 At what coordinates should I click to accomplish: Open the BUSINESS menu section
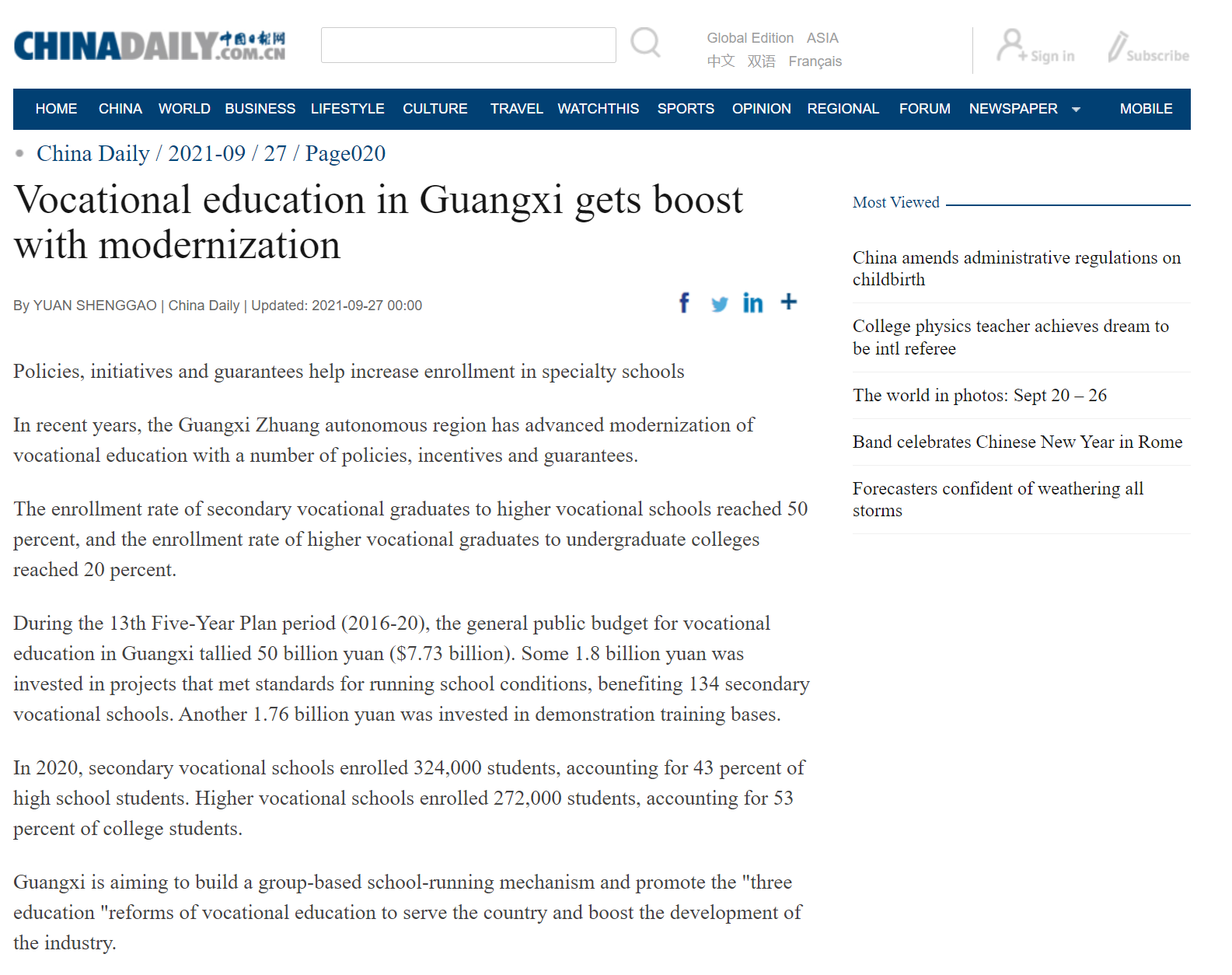point(260,109)
